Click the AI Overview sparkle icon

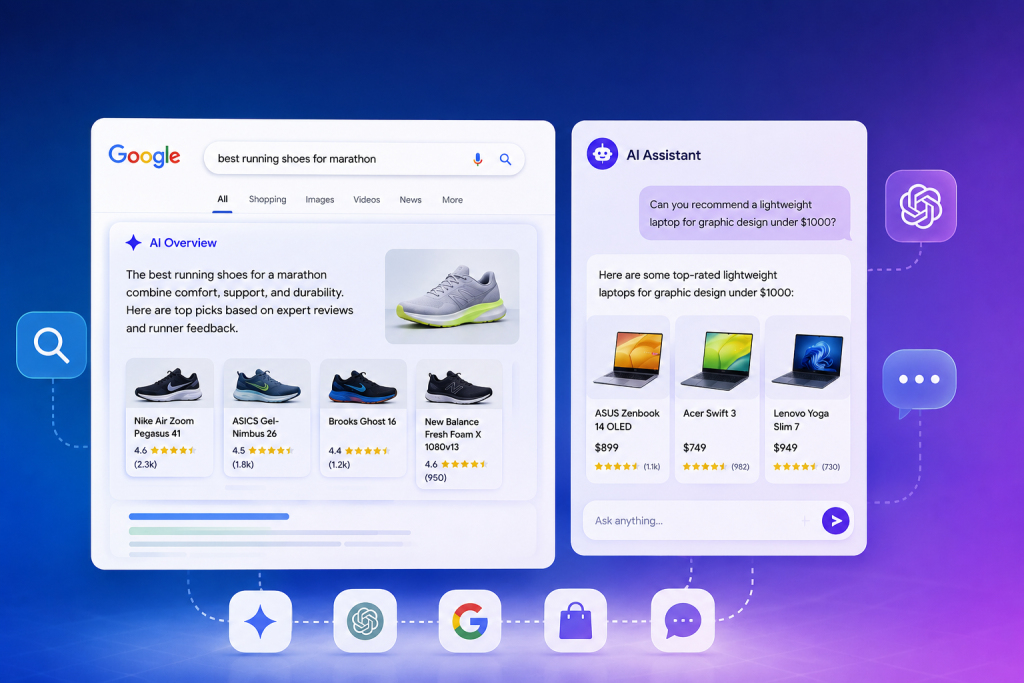[x=133, y=243]
